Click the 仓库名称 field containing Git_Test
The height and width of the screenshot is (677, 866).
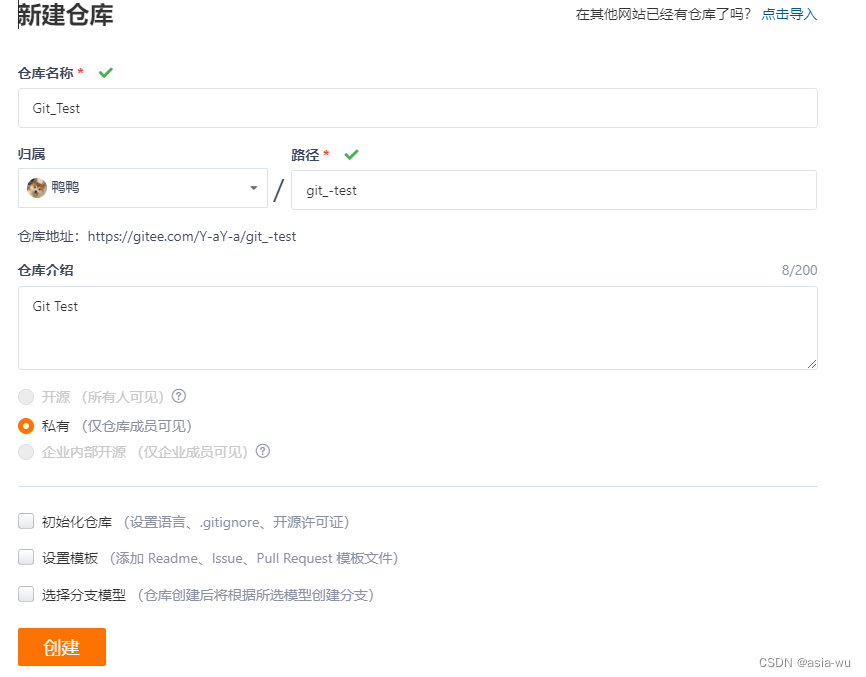pos(418,108)
